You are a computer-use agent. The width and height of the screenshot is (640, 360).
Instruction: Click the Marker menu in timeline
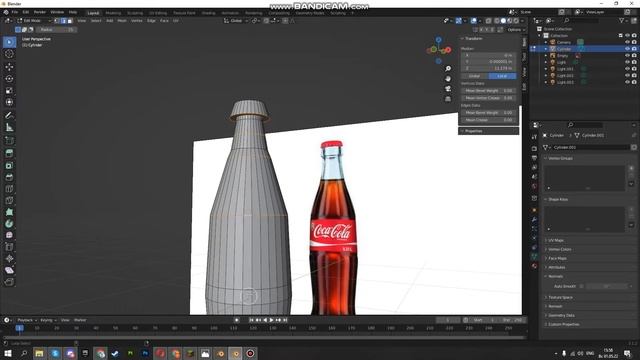tap(80, 320)
